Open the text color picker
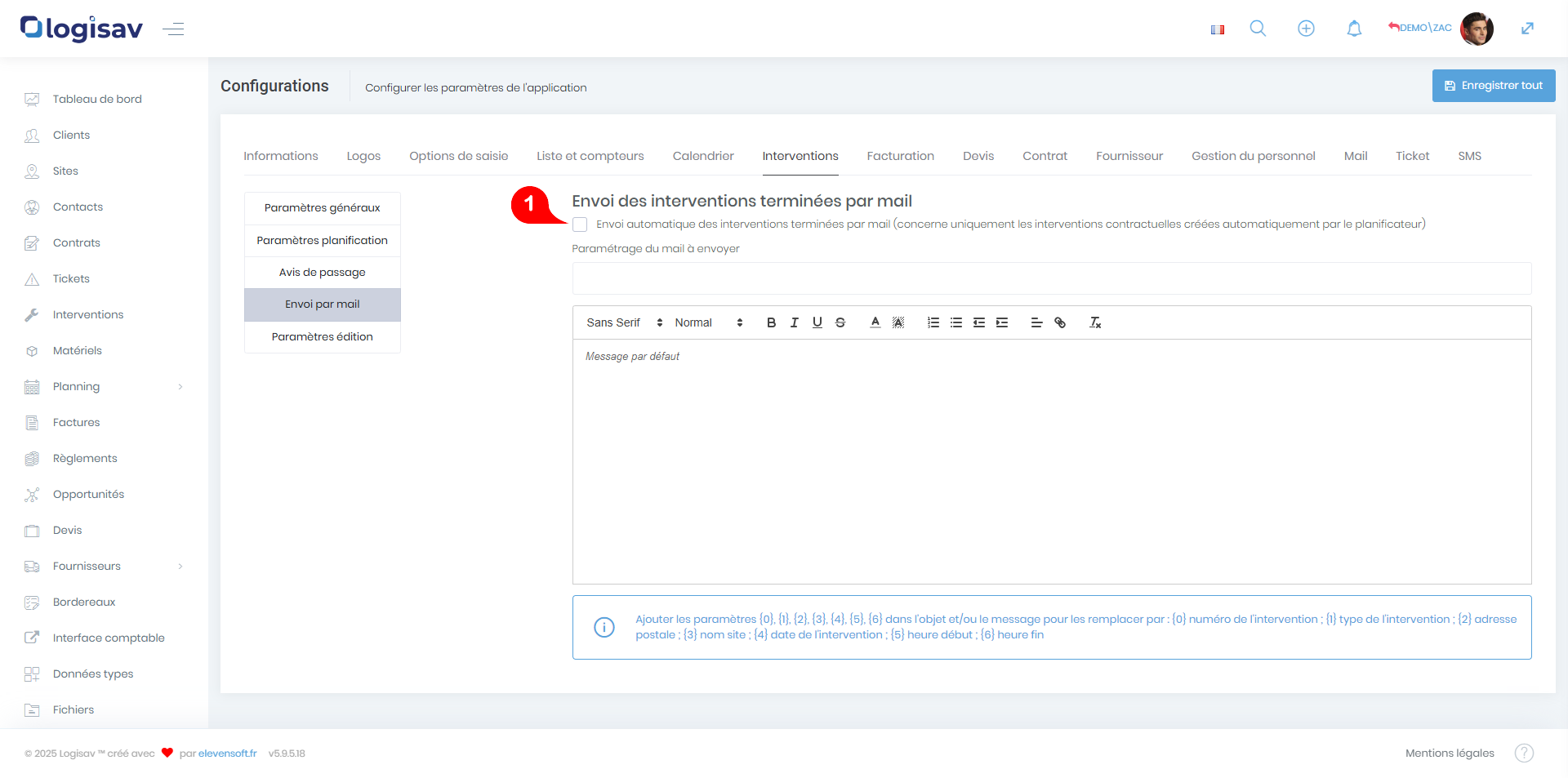This screenshot has height=778, width=1568. click(875, 322)
